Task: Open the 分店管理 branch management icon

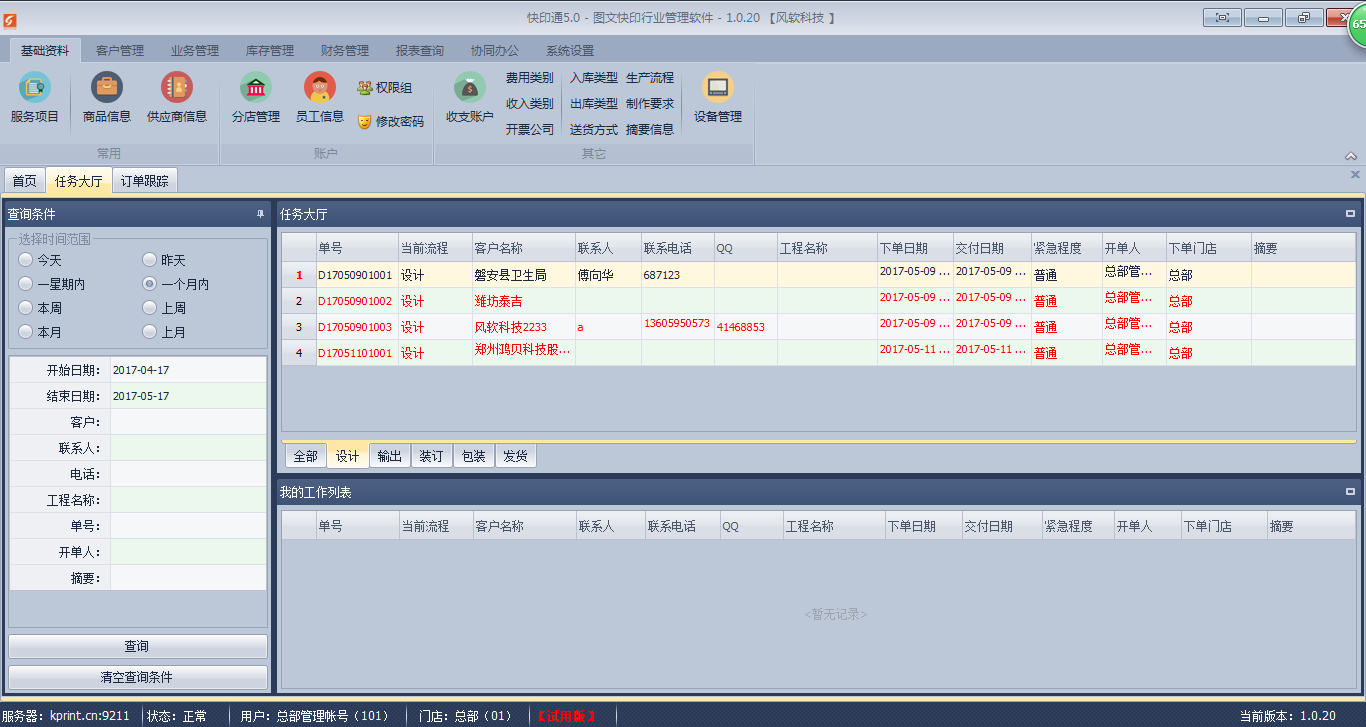Action: [256, 89]
